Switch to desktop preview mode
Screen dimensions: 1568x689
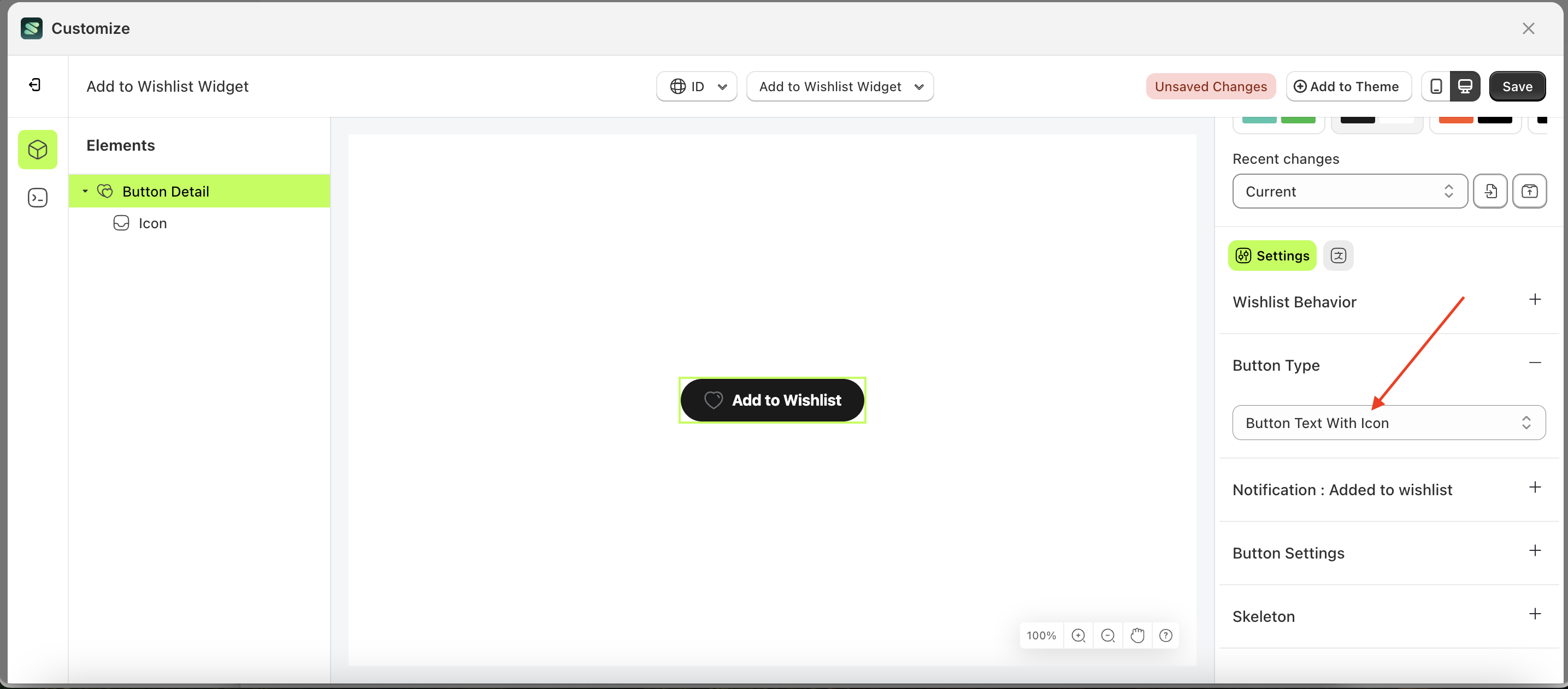(1465, 86)
